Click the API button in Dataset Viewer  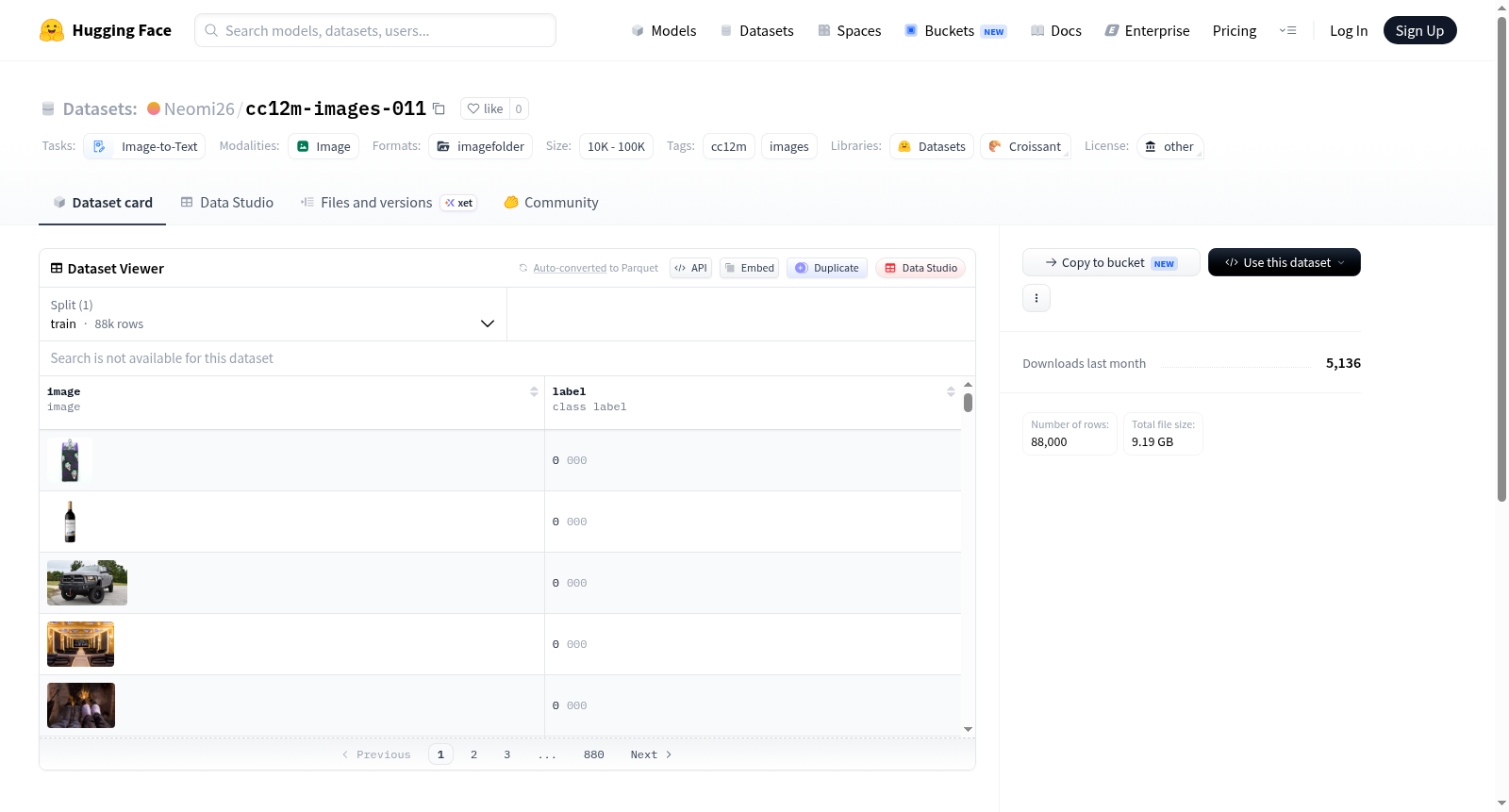pos(690,268)
